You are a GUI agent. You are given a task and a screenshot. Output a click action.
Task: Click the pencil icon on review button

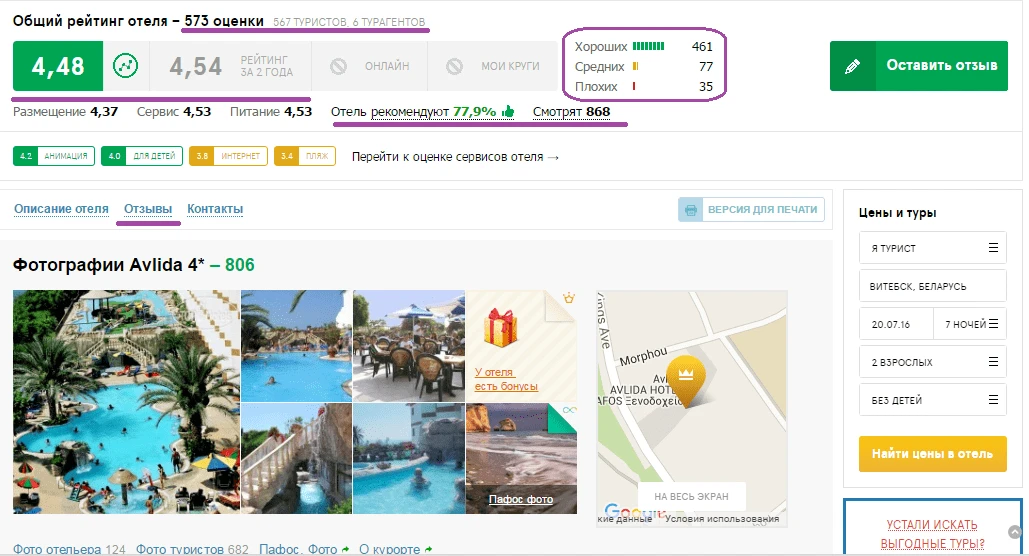coord(852,66)
